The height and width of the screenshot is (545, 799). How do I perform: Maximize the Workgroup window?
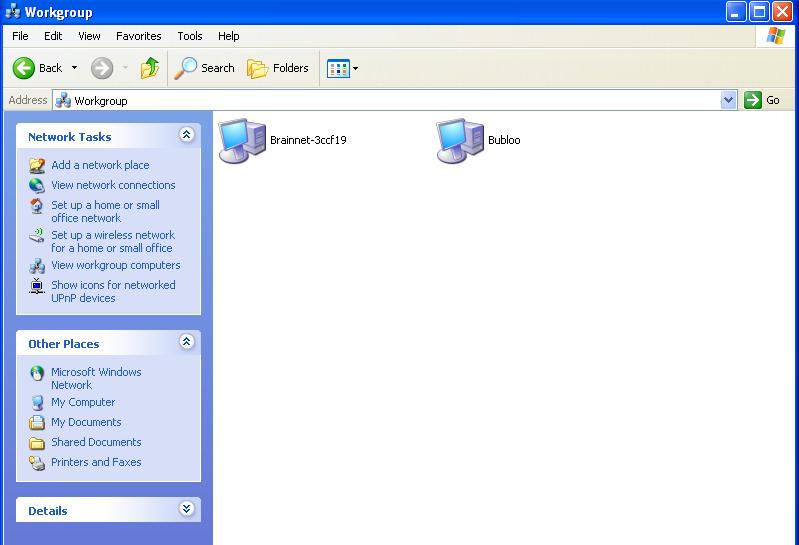759,12
